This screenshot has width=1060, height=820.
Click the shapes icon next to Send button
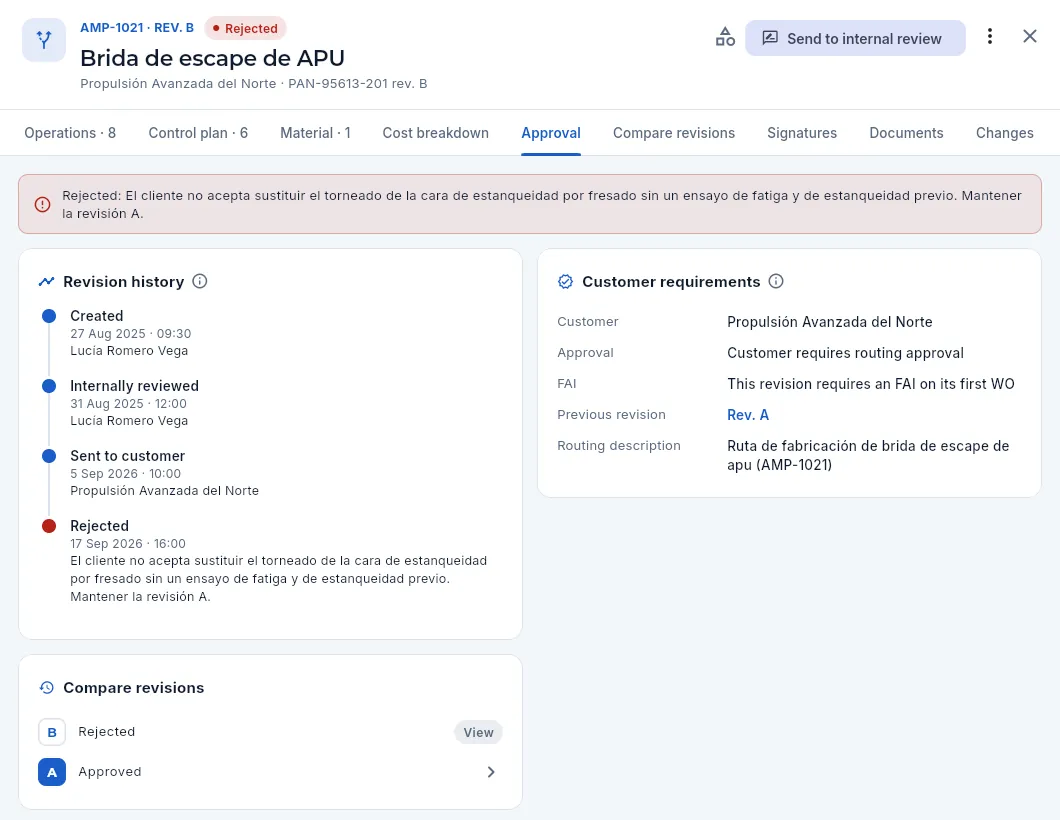[725, 37]
